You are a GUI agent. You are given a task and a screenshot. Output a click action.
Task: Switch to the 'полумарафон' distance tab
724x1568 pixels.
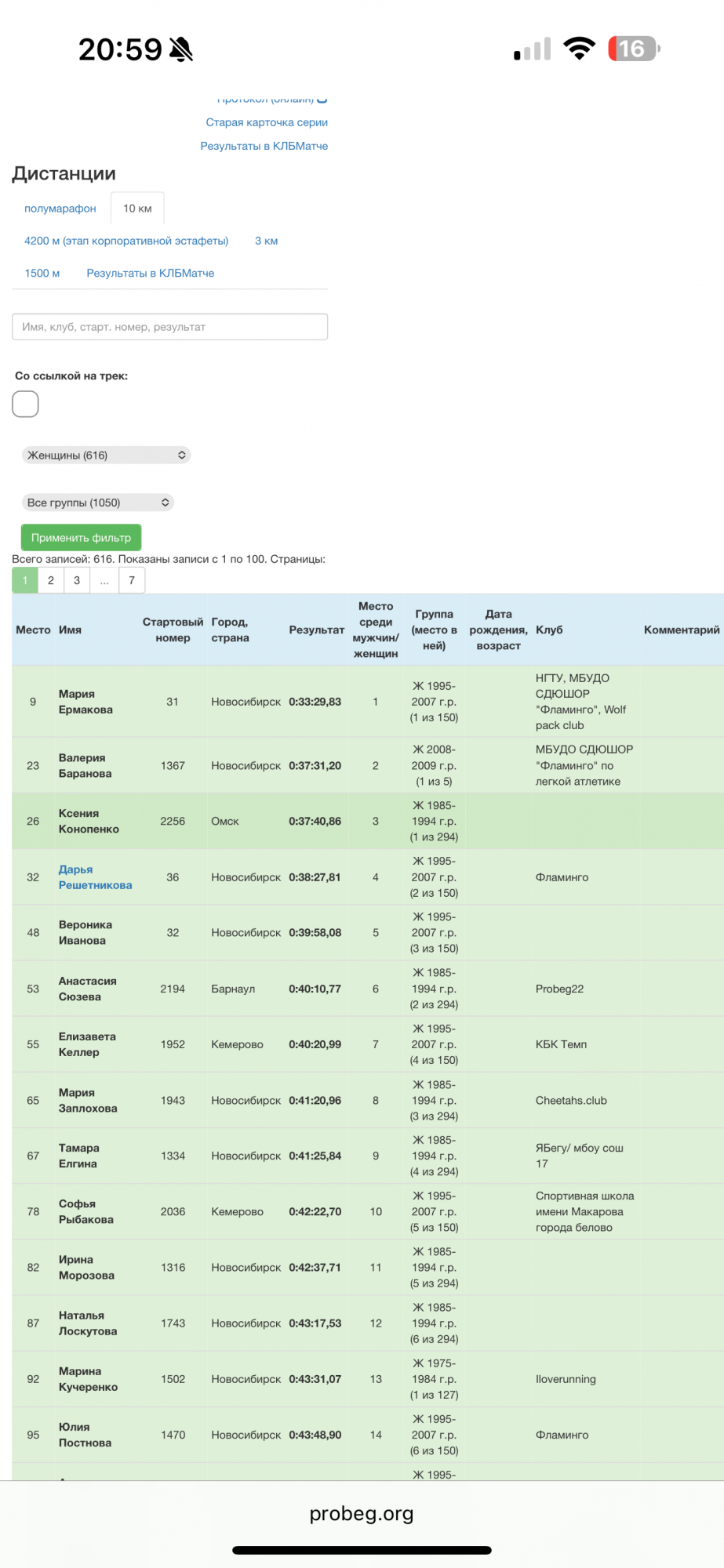(x=60, y=209)
